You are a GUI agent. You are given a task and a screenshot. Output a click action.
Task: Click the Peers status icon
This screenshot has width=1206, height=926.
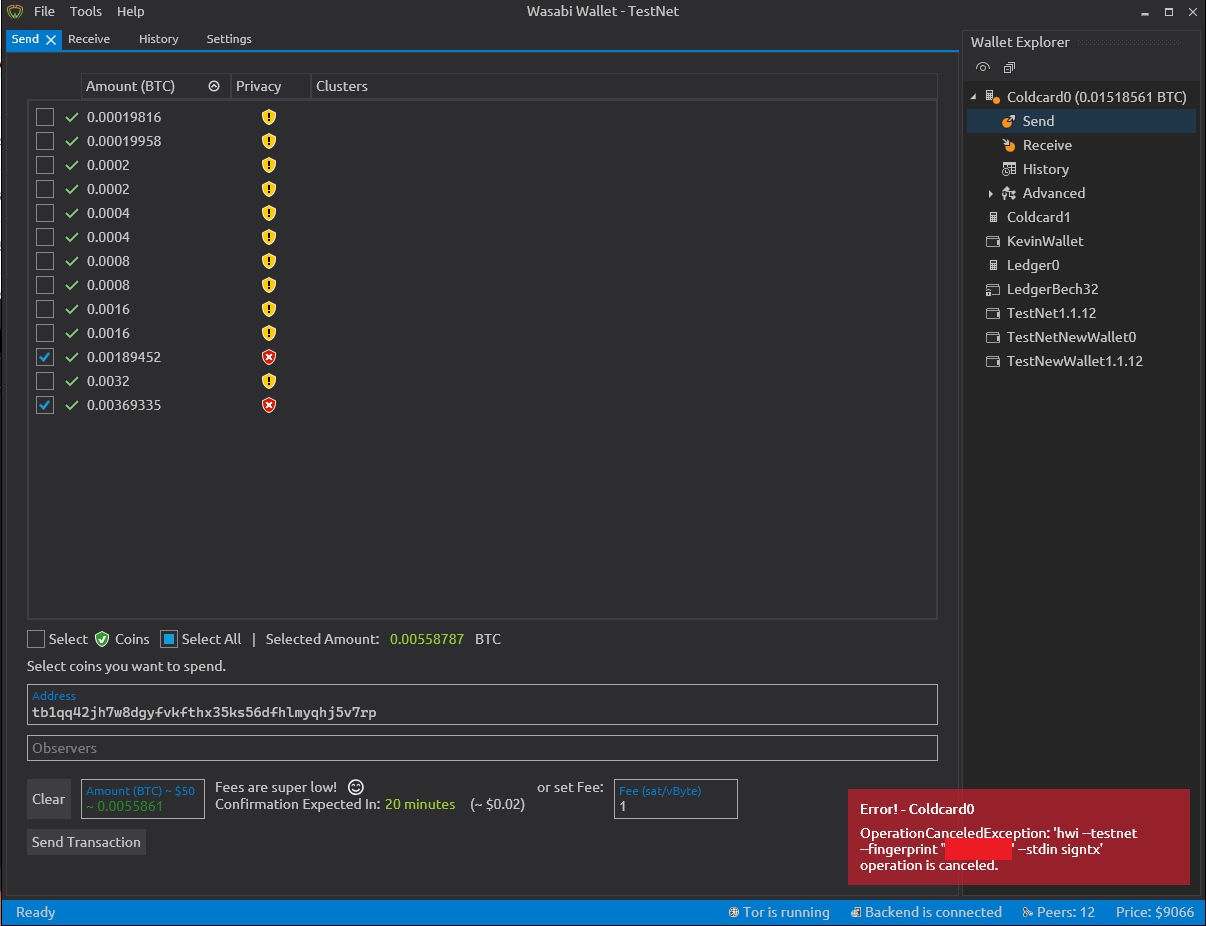(1028, 912)
